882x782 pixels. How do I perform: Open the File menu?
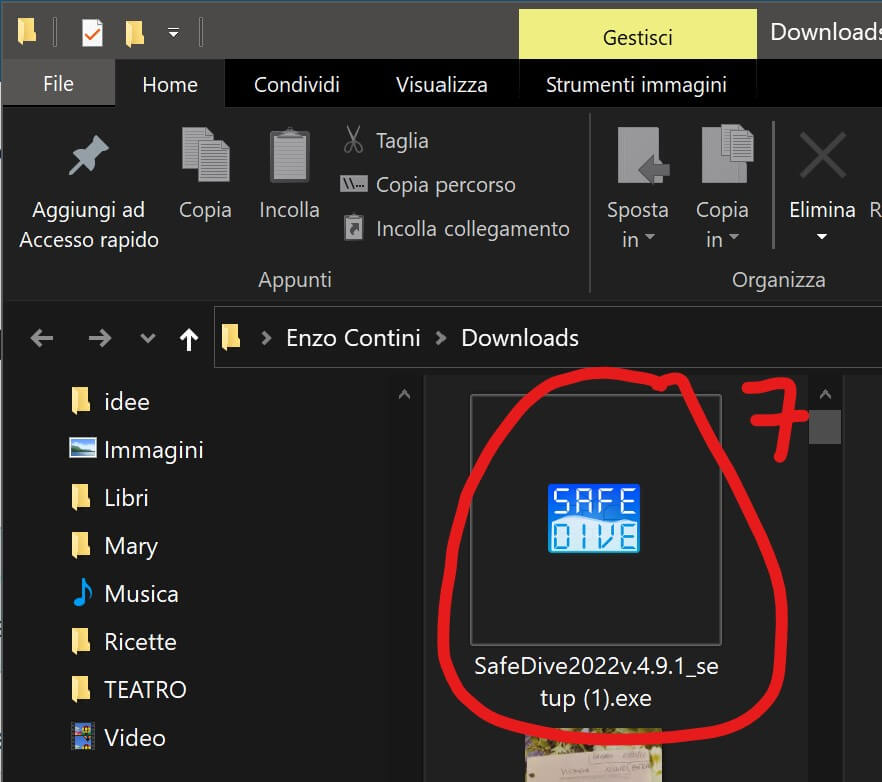coord(58,84)
